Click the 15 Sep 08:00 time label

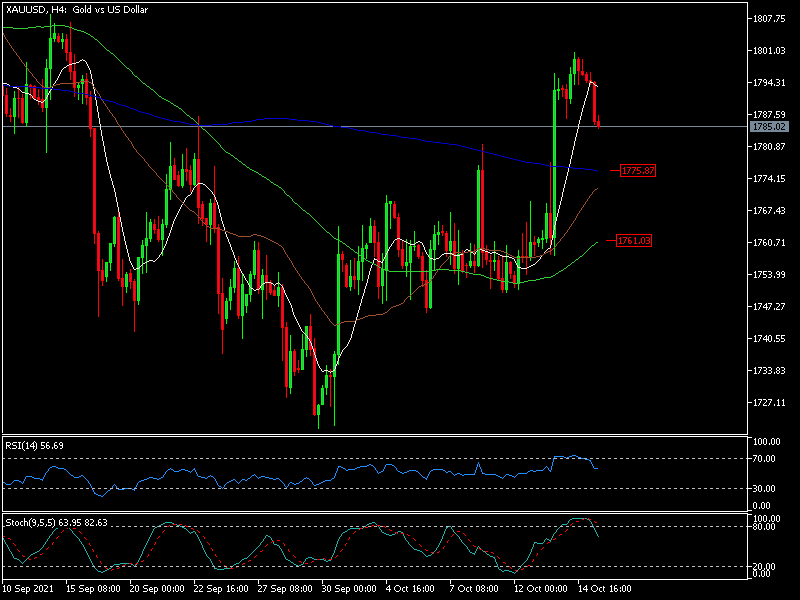(x=93, y=589)
